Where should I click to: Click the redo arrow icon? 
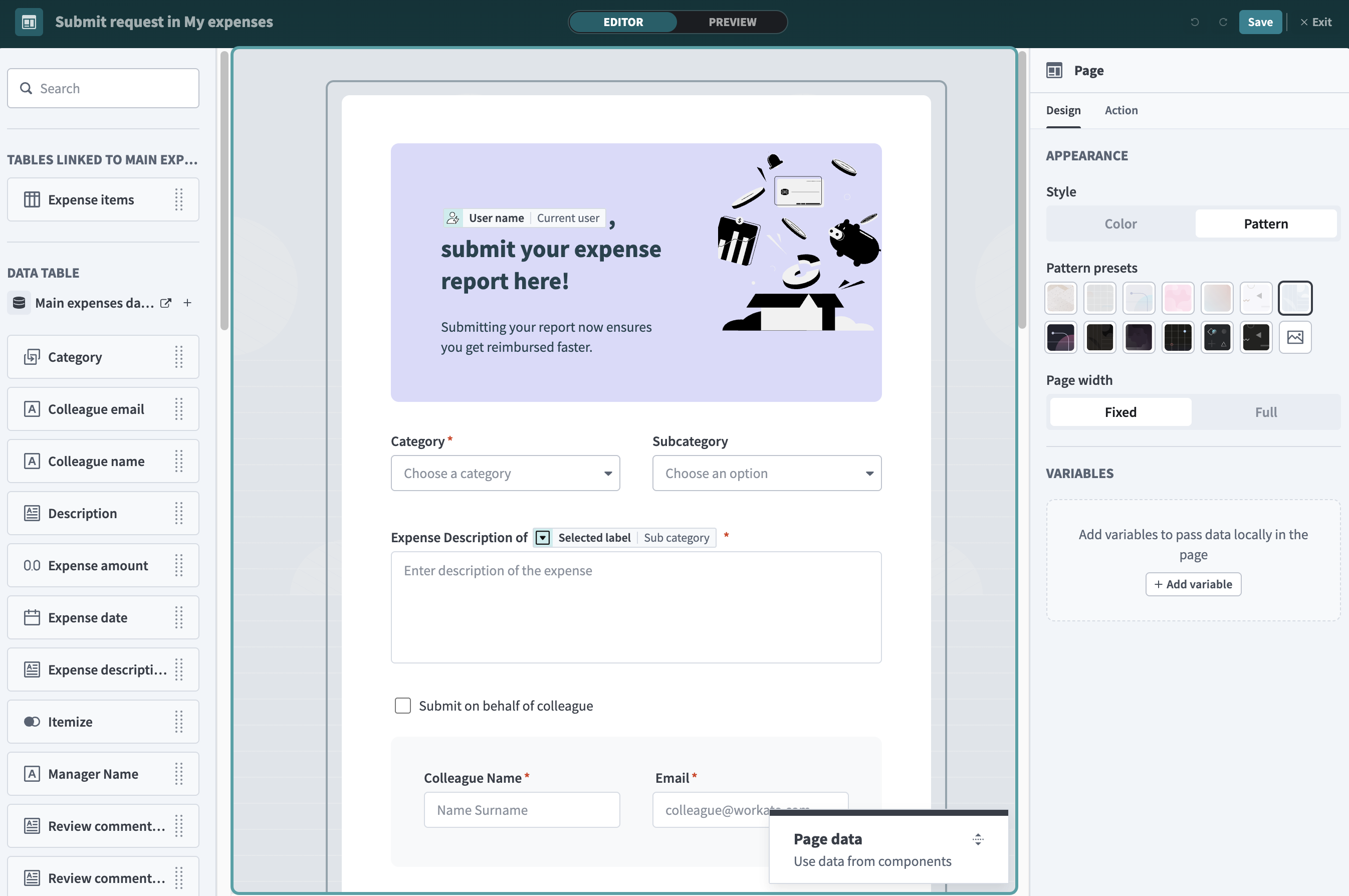1223,22
